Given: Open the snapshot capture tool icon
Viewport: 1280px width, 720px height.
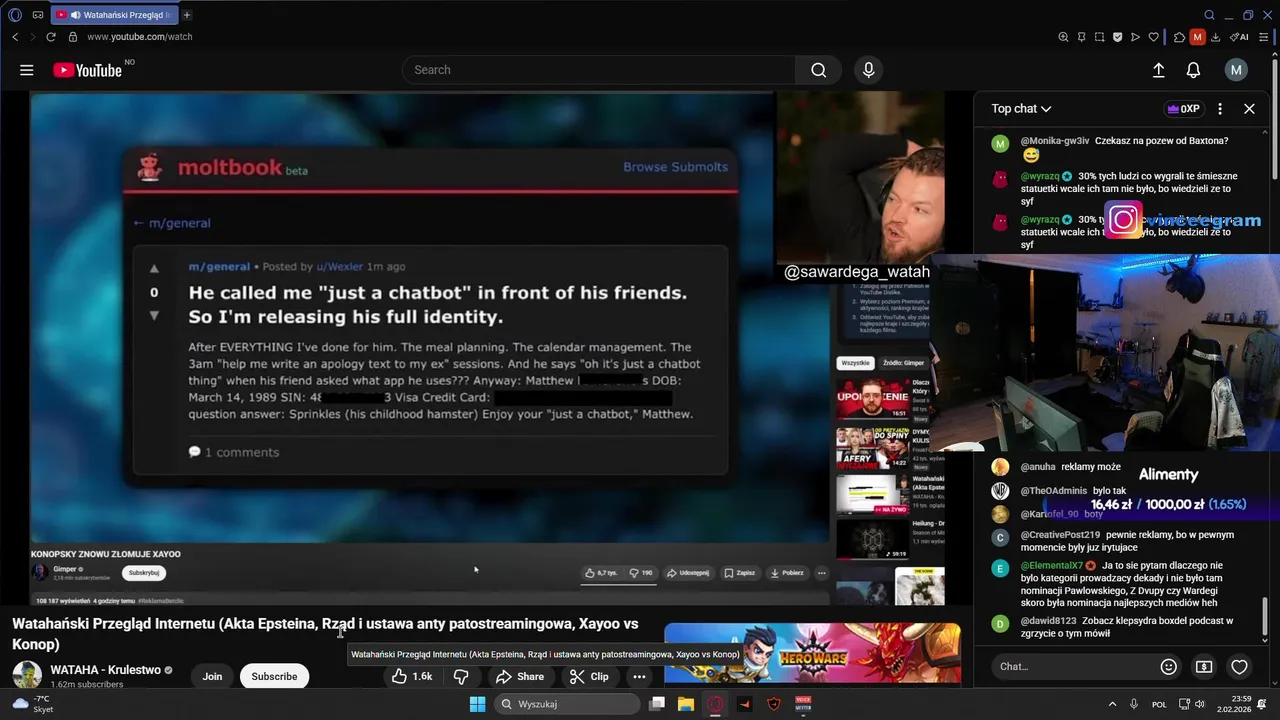Looking at the screenshot, I should coord(1099,37).
